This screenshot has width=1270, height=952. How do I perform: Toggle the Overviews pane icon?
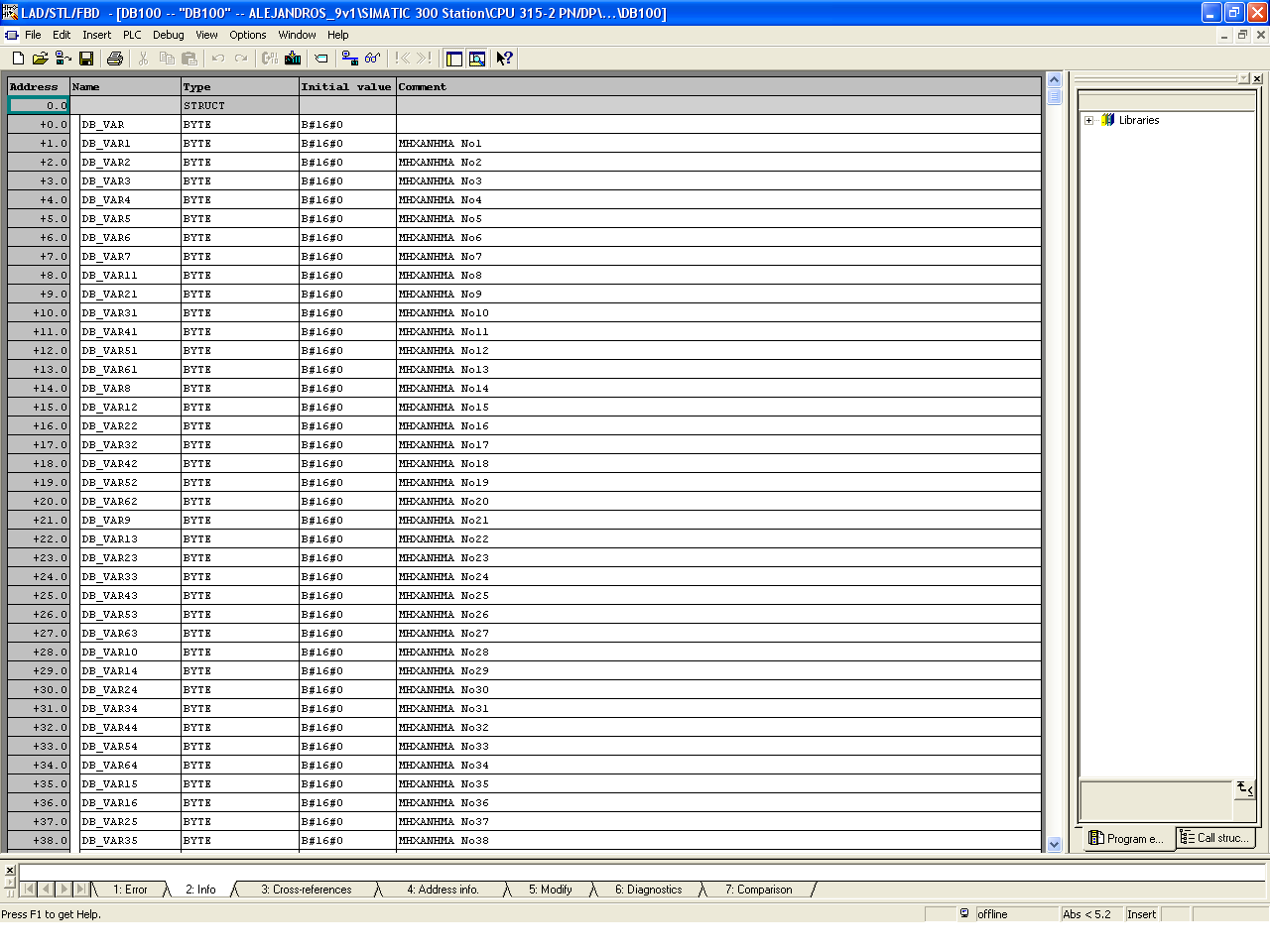point(454,59)
